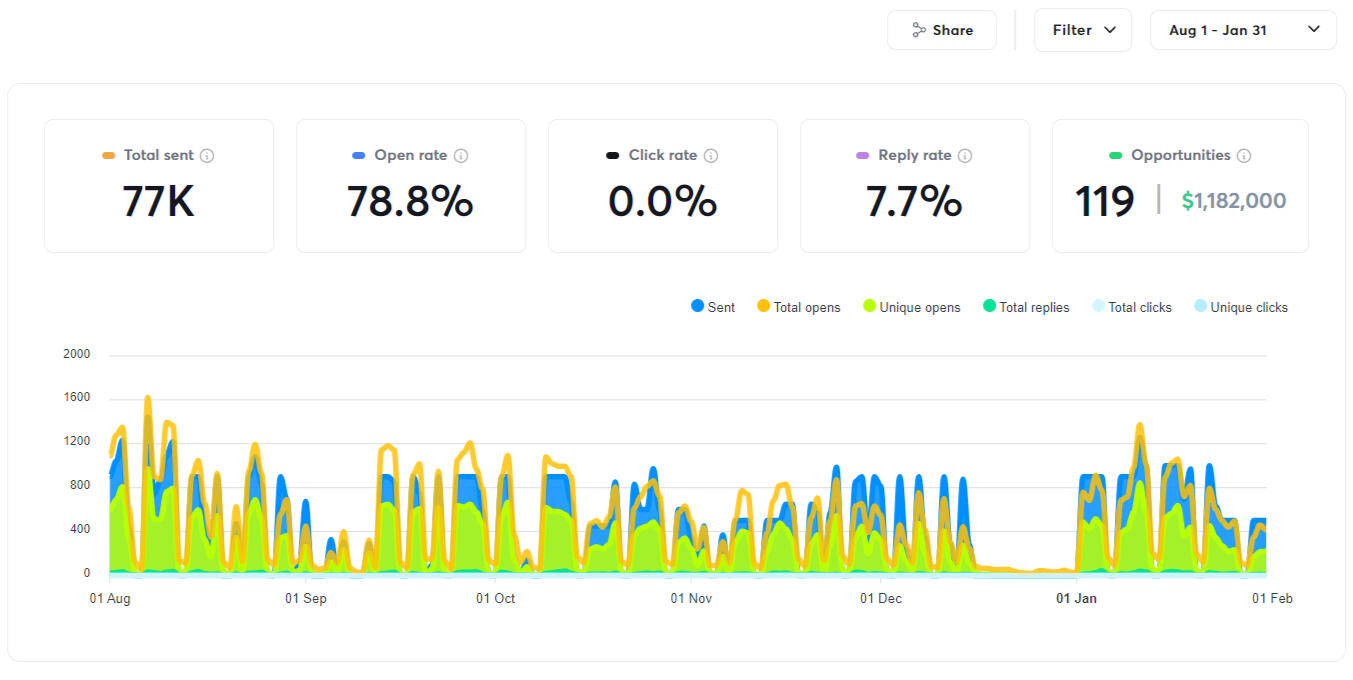Click the chevron arrow on date range selector

click(x=1314, y=30)
